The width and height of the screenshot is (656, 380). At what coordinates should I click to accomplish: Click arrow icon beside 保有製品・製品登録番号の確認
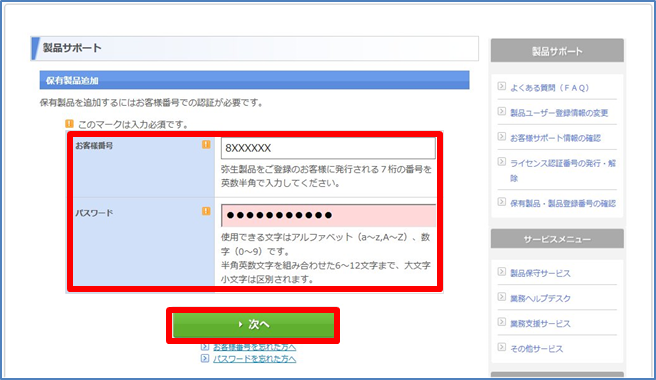click(x=502, y=202)
